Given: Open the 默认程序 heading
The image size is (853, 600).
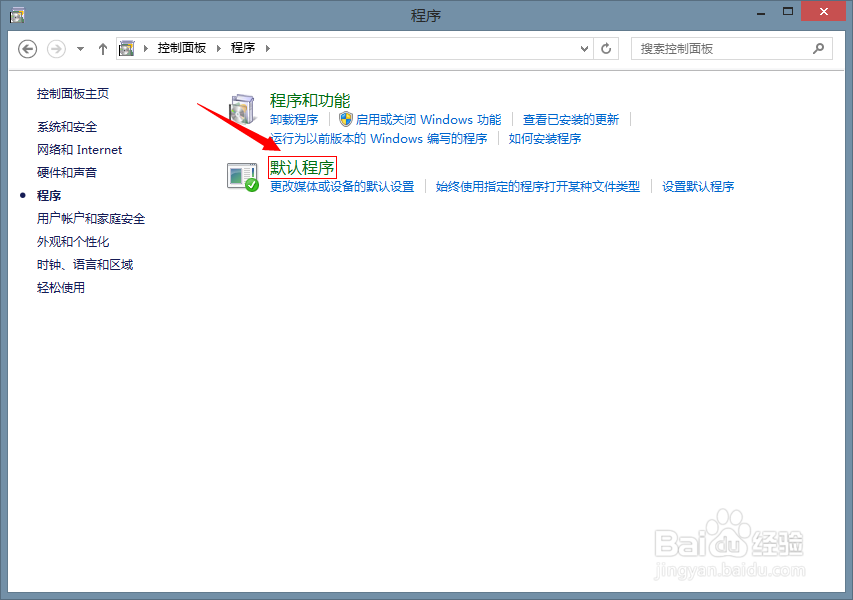Looking at the screenshot, I should [302, 168].
